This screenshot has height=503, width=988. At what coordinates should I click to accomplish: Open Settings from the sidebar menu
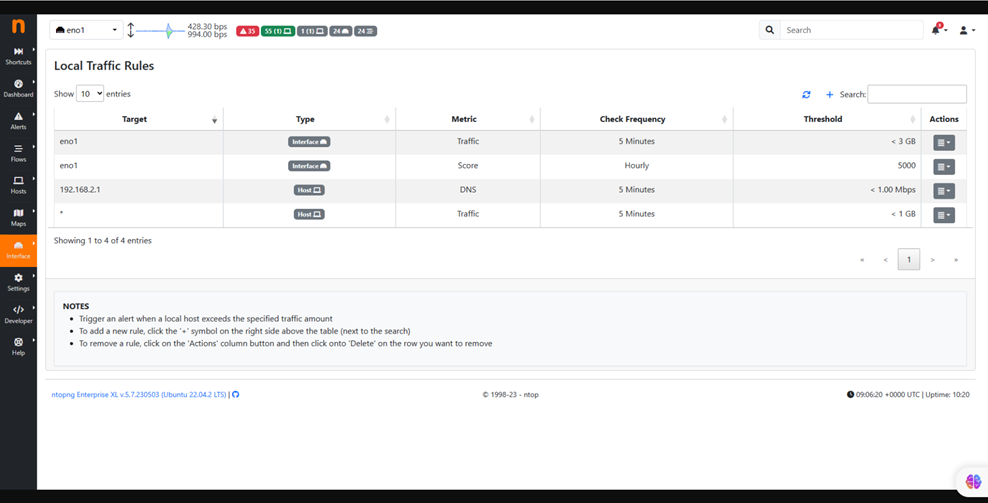click(18, 282)
